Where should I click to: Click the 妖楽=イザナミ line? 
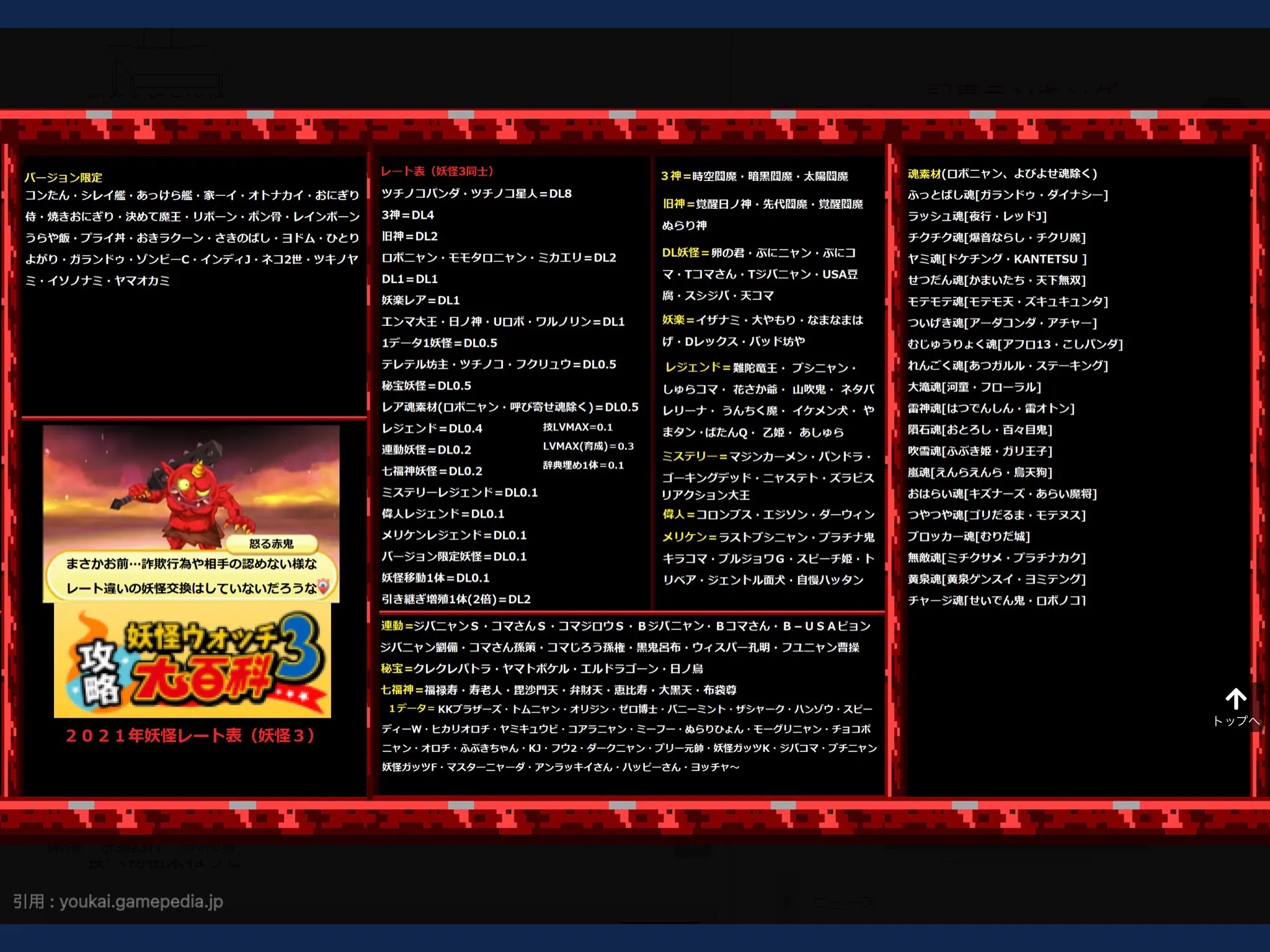pyautogui.click(x=763, y=320)
